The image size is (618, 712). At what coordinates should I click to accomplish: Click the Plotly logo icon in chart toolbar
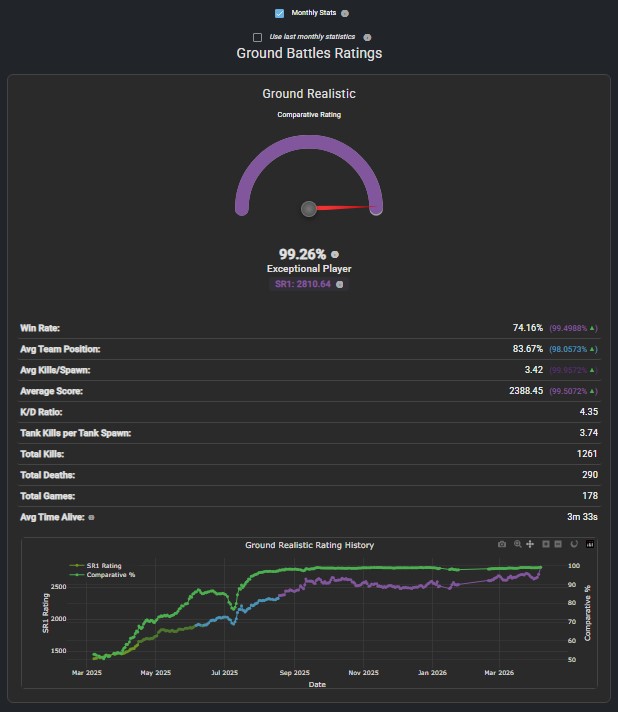click(590, 544)
